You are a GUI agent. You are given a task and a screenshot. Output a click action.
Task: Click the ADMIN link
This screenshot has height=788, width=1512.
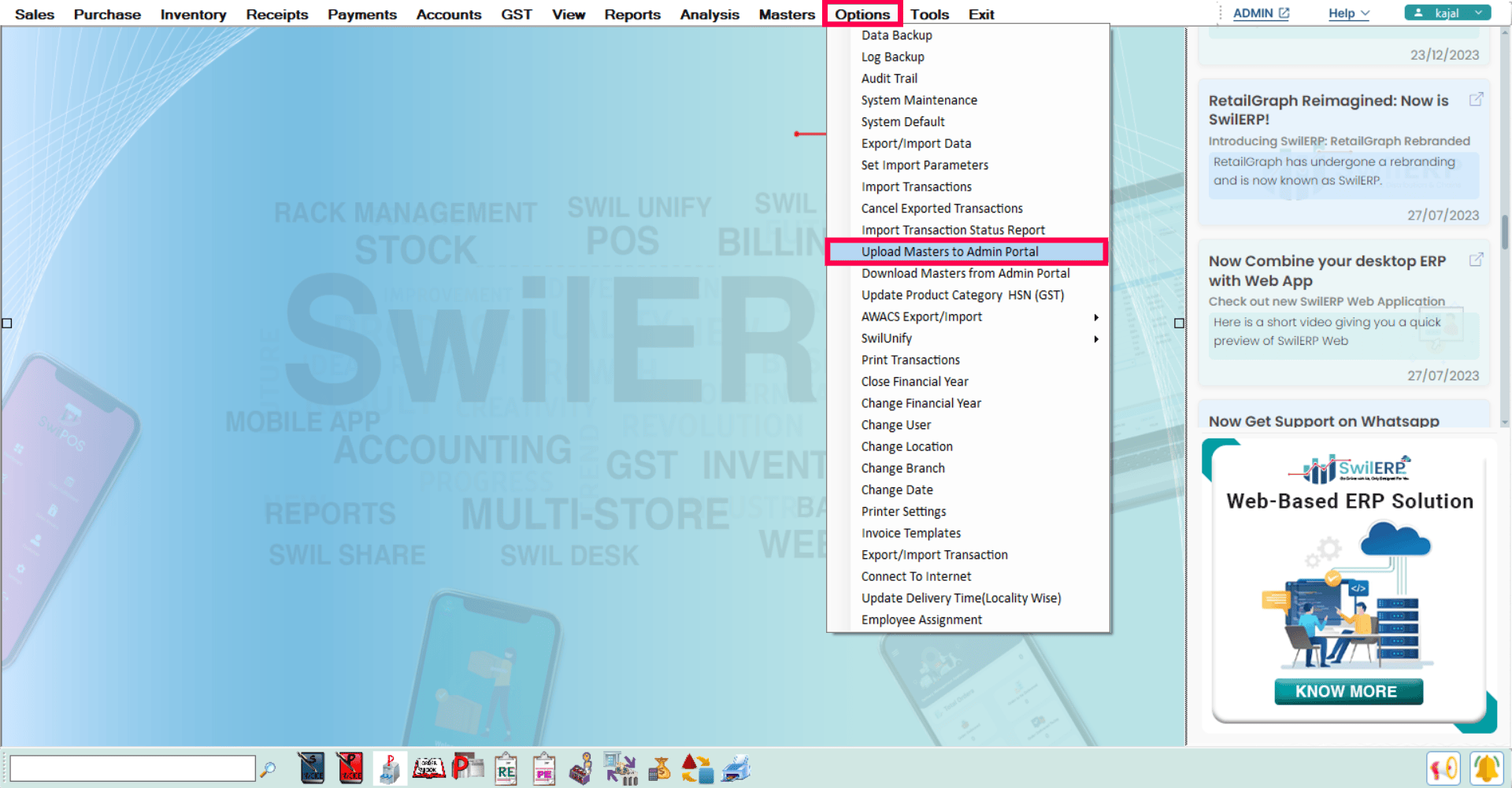1261,13
